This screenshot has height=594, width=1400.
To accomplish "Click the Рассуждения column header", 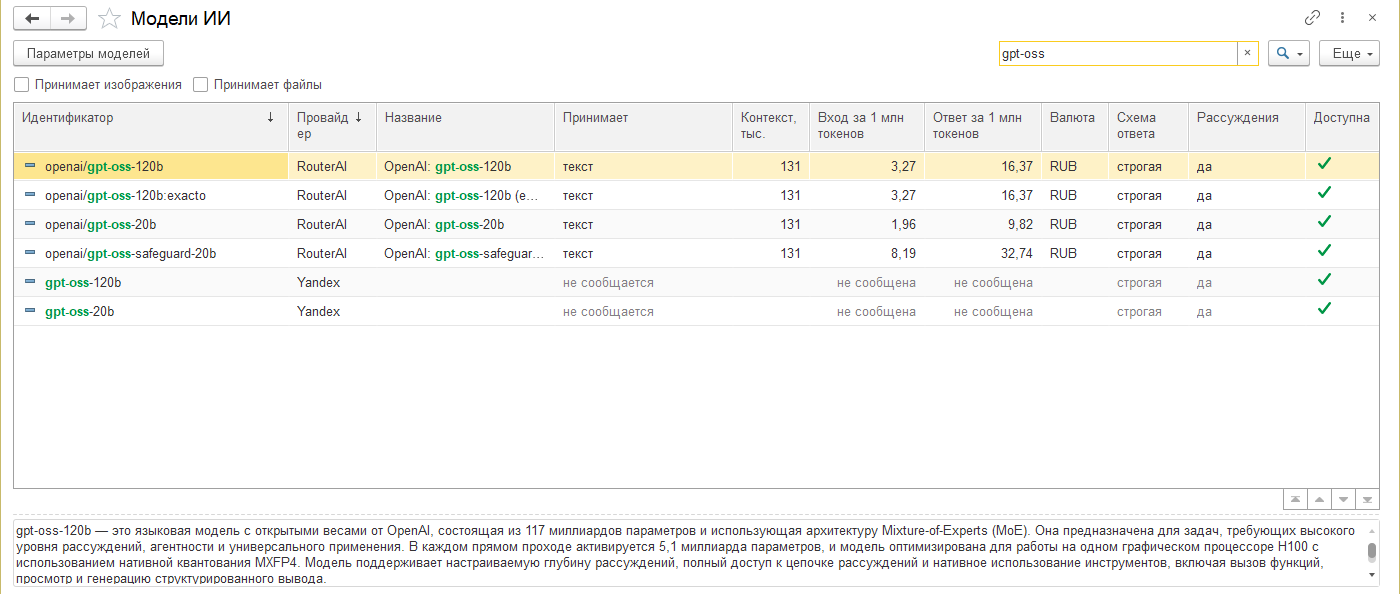I will click(1246, 126).
